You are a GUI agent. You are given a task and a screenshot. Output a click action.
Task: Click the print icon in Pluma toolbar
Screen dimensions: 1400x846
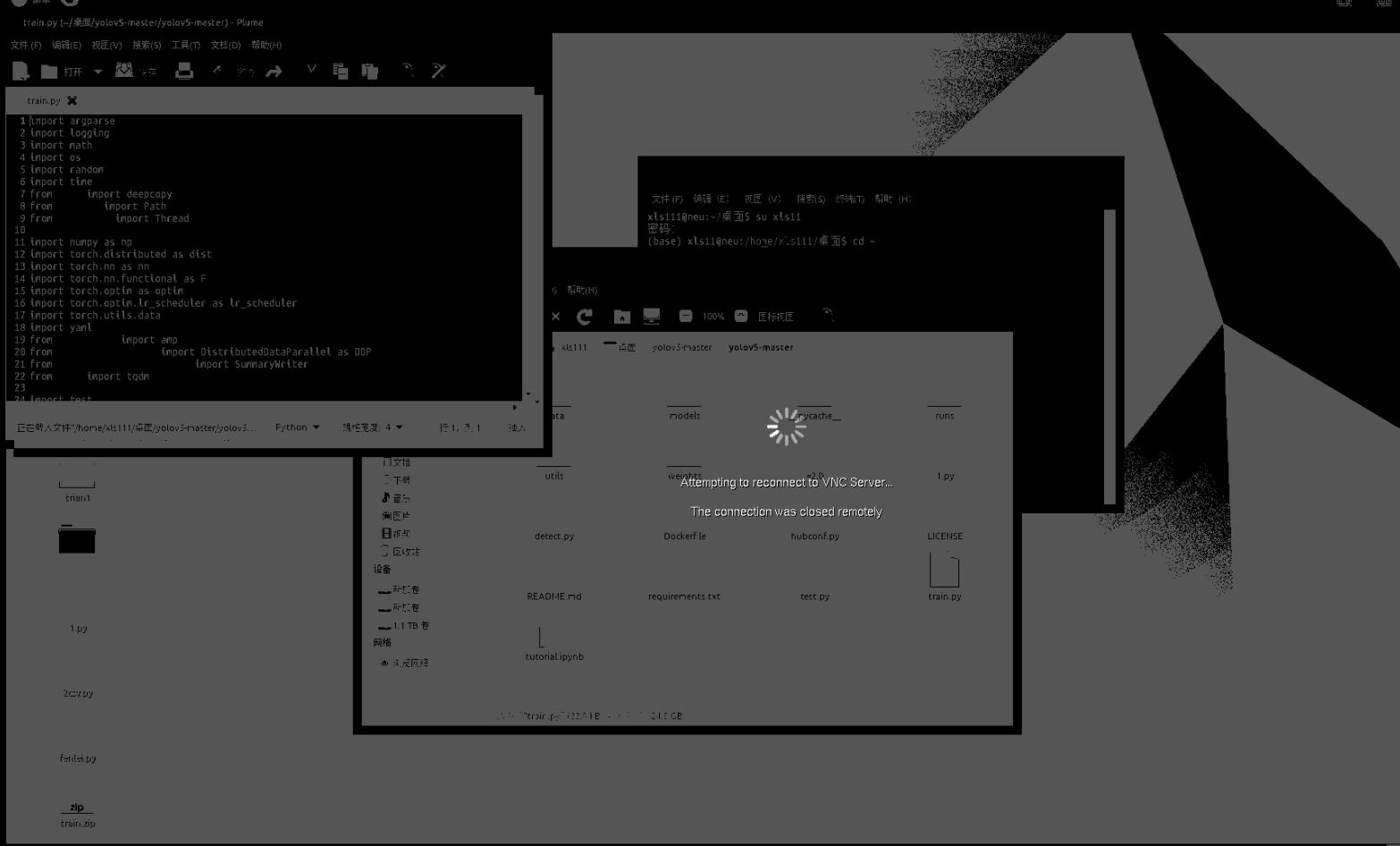pyautogui.click(x=184, y=72)
